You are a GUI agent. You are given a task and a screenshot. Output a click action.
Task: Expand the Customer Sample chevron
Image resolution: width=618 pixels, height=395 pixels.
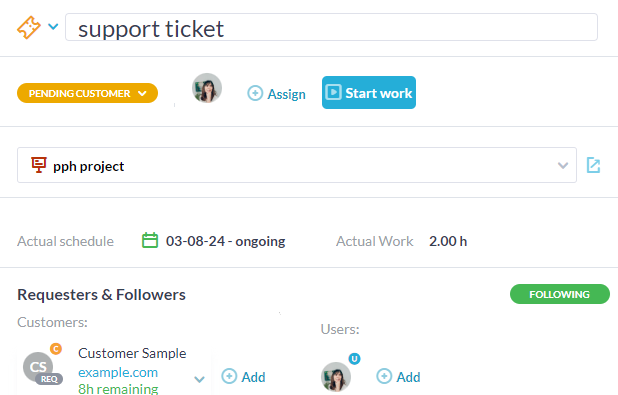tap(199, 379)
